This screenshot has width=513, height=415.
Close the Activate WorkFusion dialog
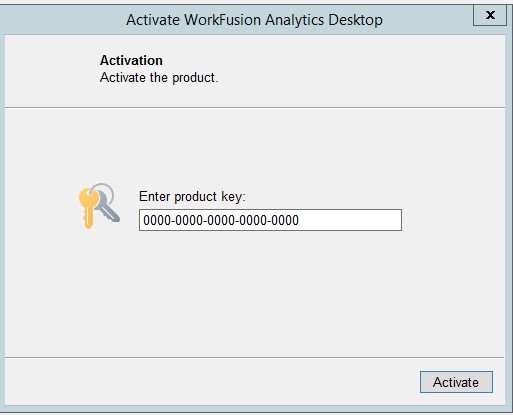click(490, 15)
